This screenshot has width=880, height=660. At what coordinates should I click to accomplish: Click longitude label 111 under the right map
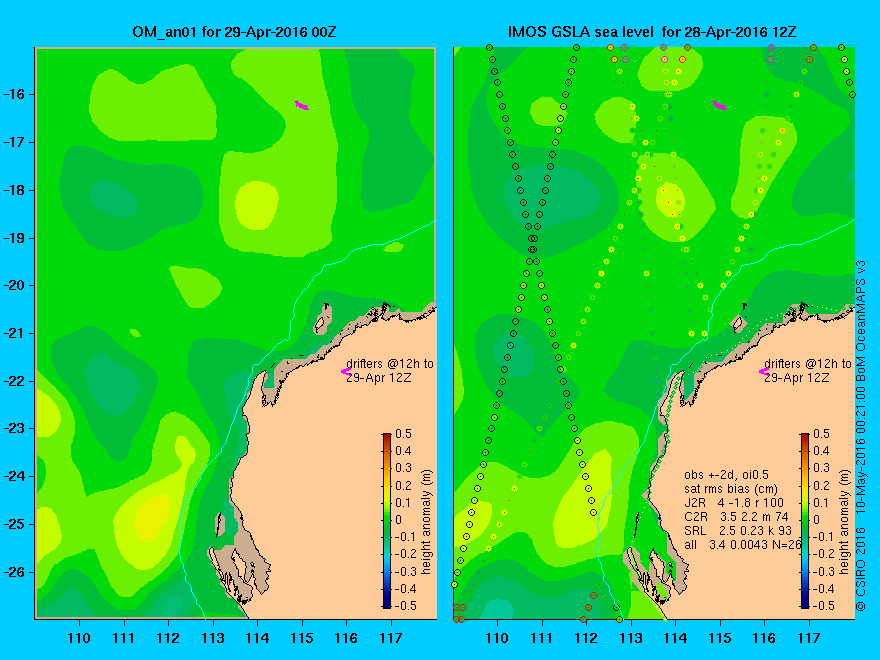point(542,638)
